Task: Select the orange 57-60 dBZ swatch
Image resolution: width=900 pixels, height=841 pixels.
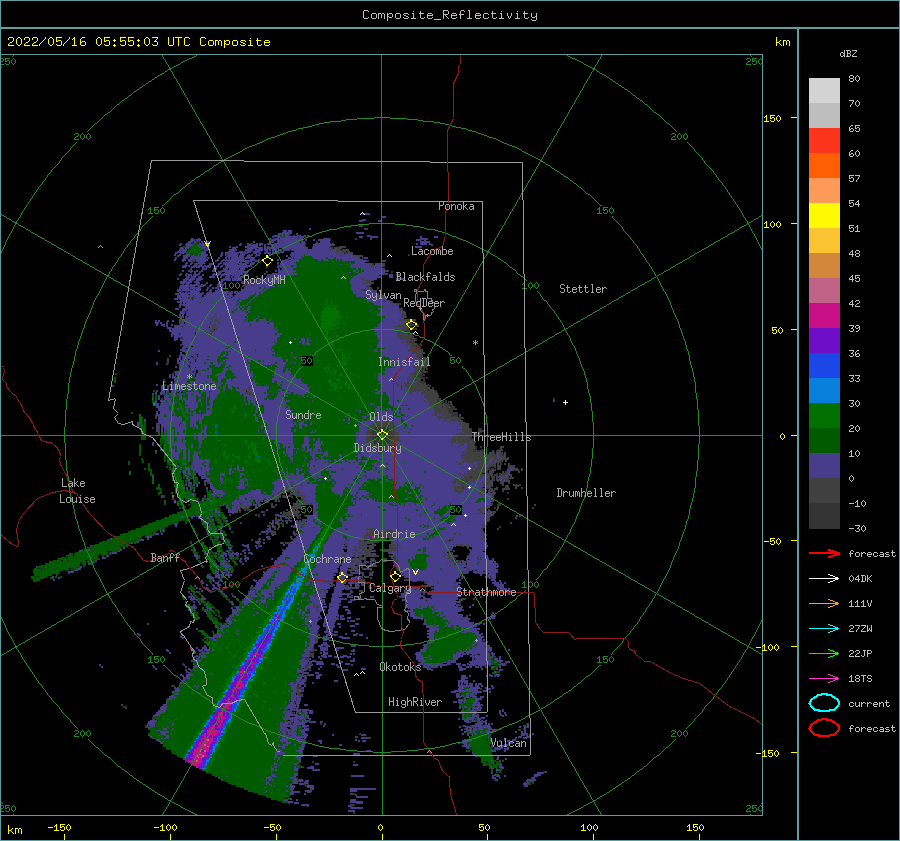Action: [x=824, y=166]
